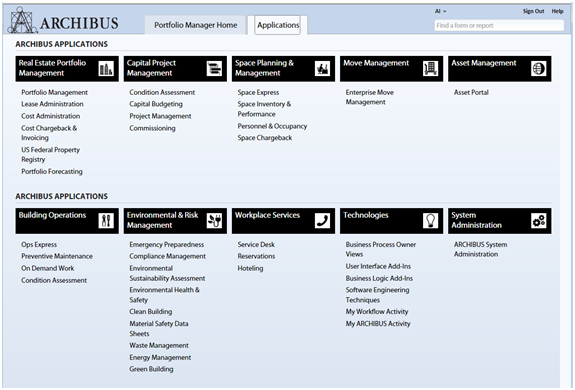
Task: Open Portfolio Management link
Action: [54, 92]
